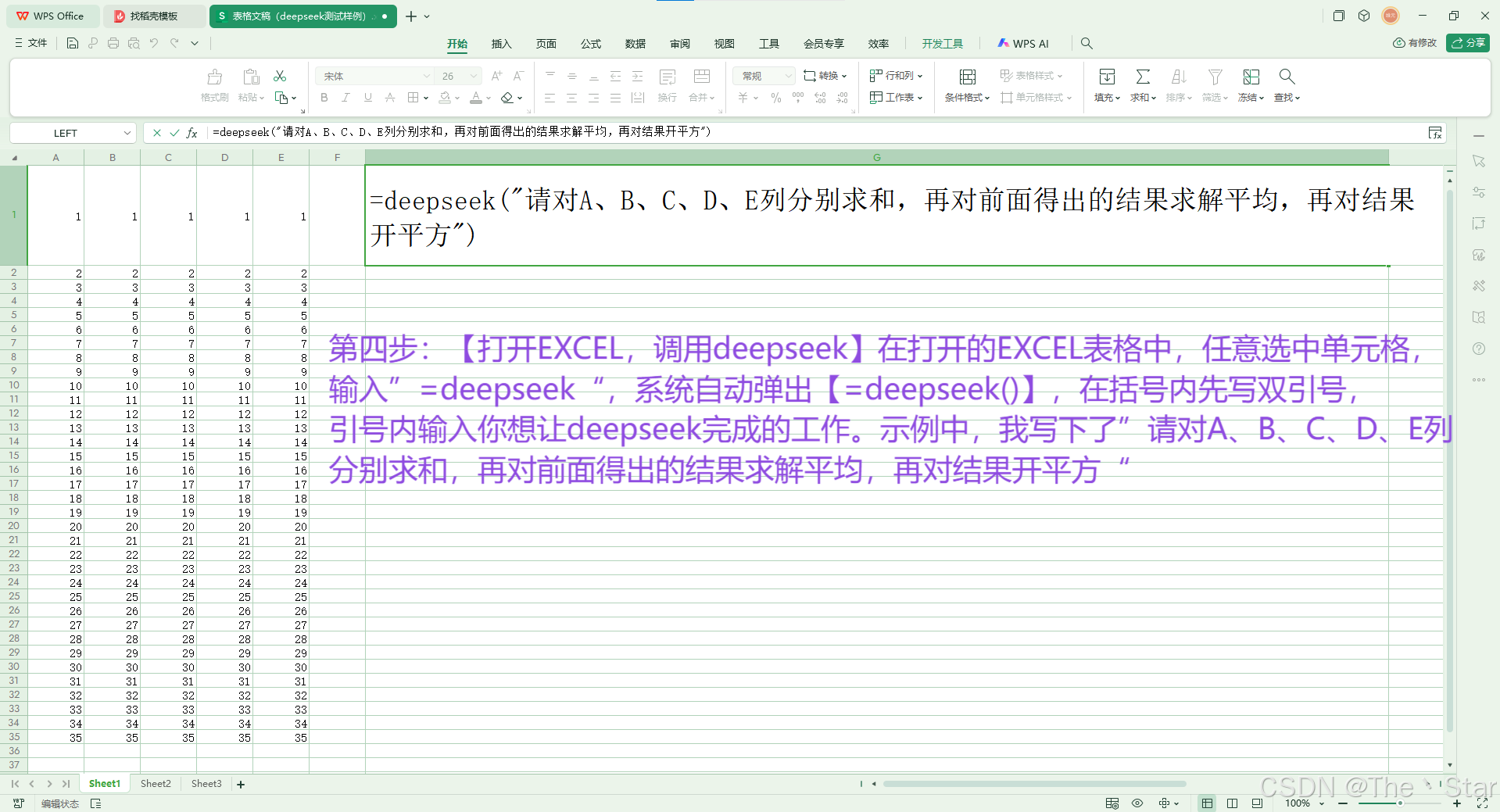Viewport: 1500px width, 812px height.
Task: Click the Freeze panes (冻结) icon
Action: tap(1251, 77)
